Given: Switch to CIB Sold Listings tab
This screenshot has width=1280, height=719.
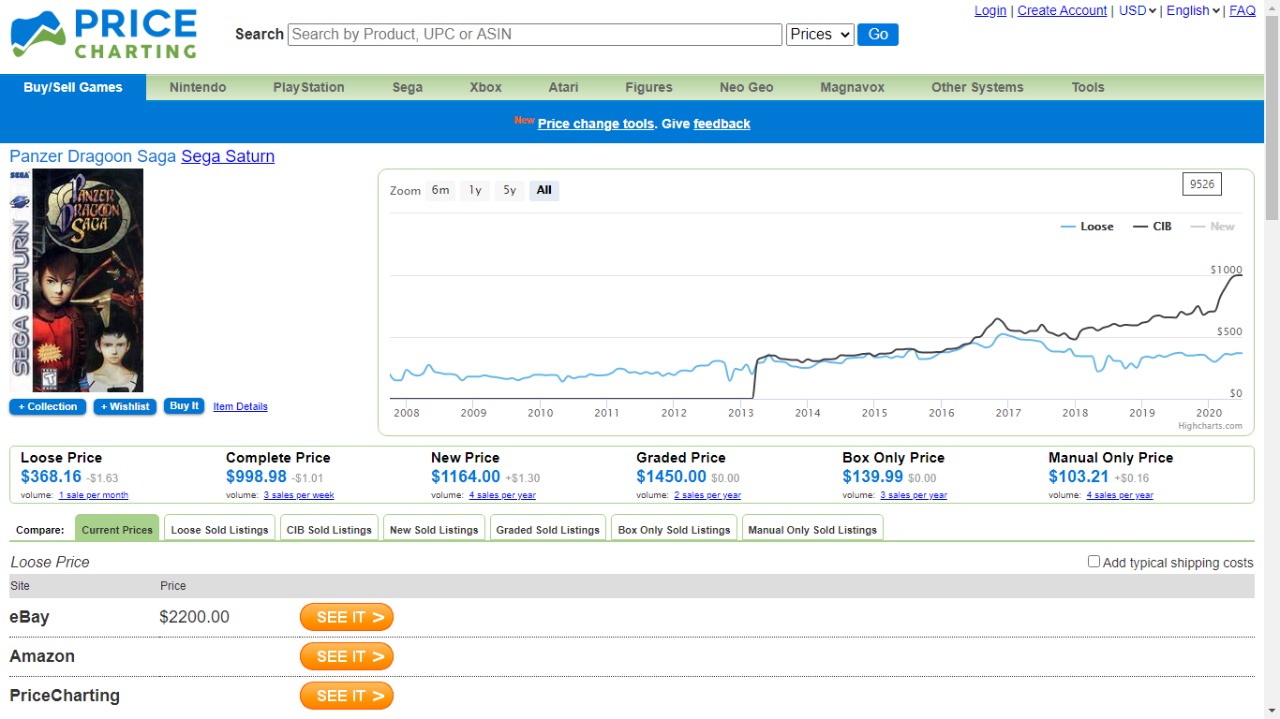Looking at the screenshot, I should pos(329,529).
